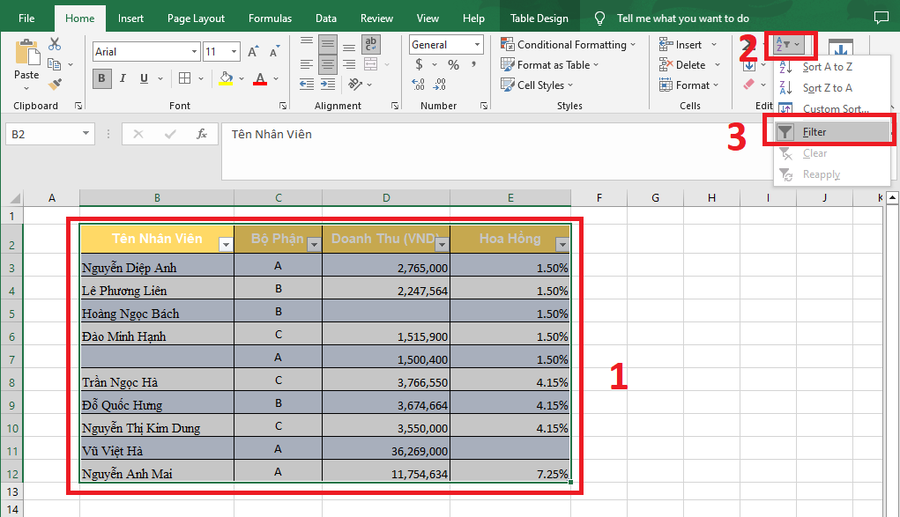Image resolution: width=900 pixels, height=517 pixels.
Task: Click the red Font Color A
Action: [260, 79]
